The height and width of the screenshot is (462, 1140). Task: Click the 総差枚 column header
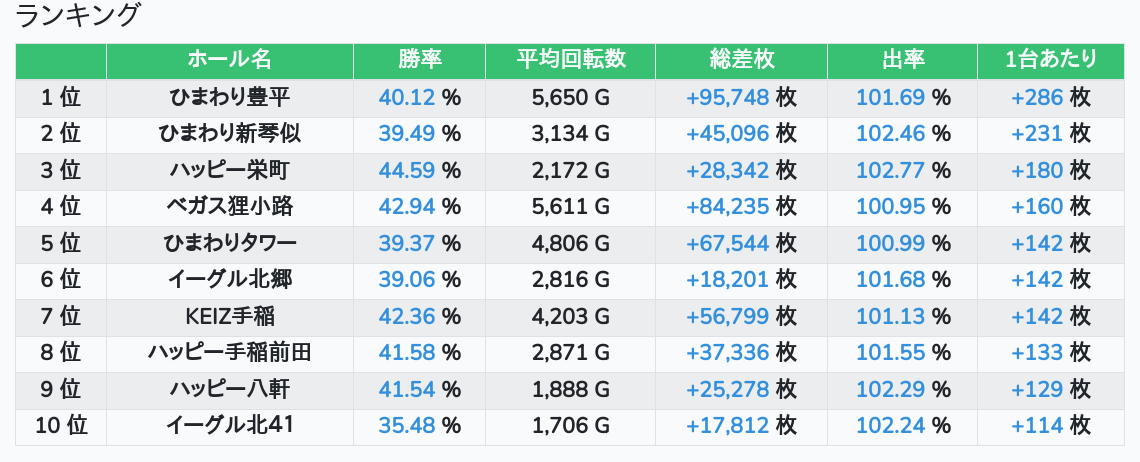(741, 60)
